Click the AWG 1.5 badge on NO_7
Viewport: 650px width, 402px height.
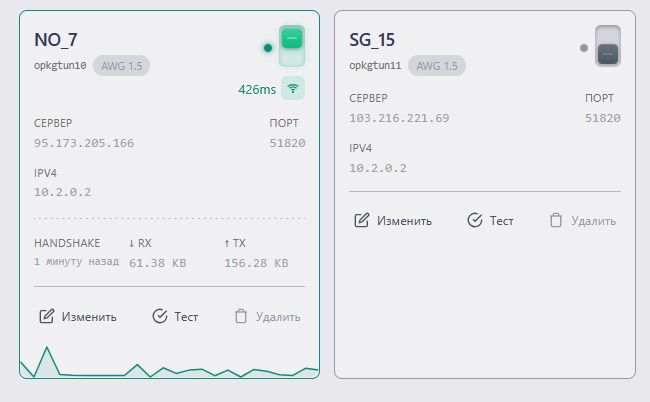pyautogui.click(x=122, y=66)
